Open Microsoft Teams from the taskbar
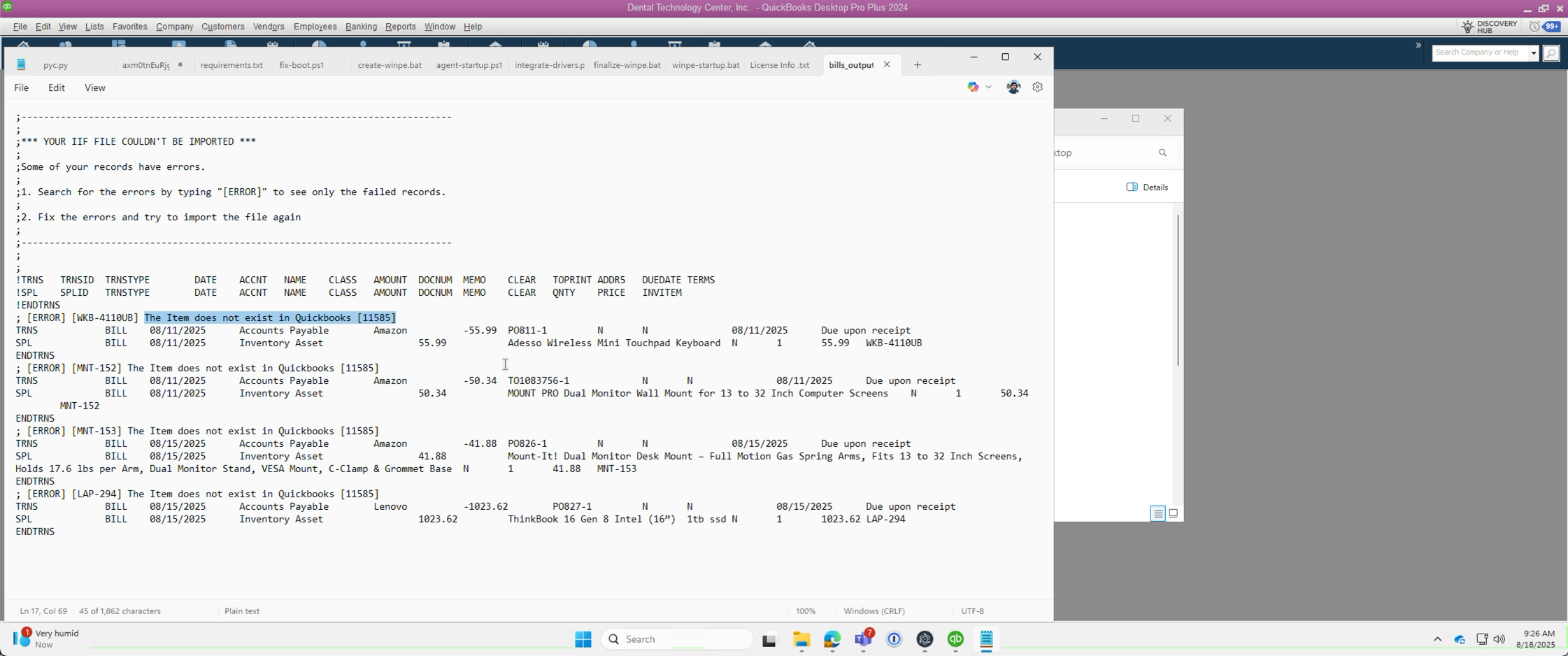Screen dimensions: 1568x656 (x=863, y=639)
